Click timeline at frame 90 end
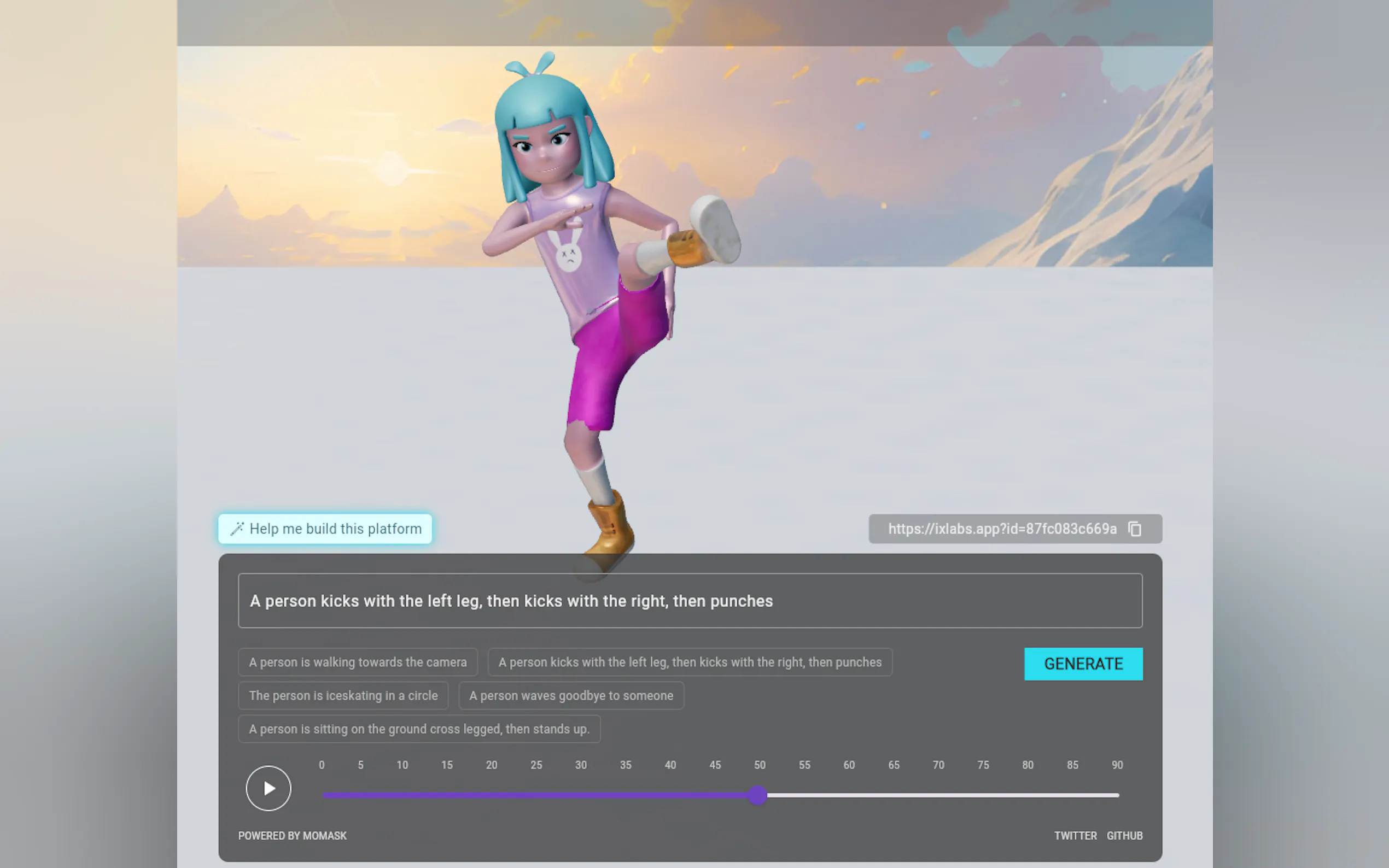The height and width of the screenshot is (868, 1389). point(1117,795)
